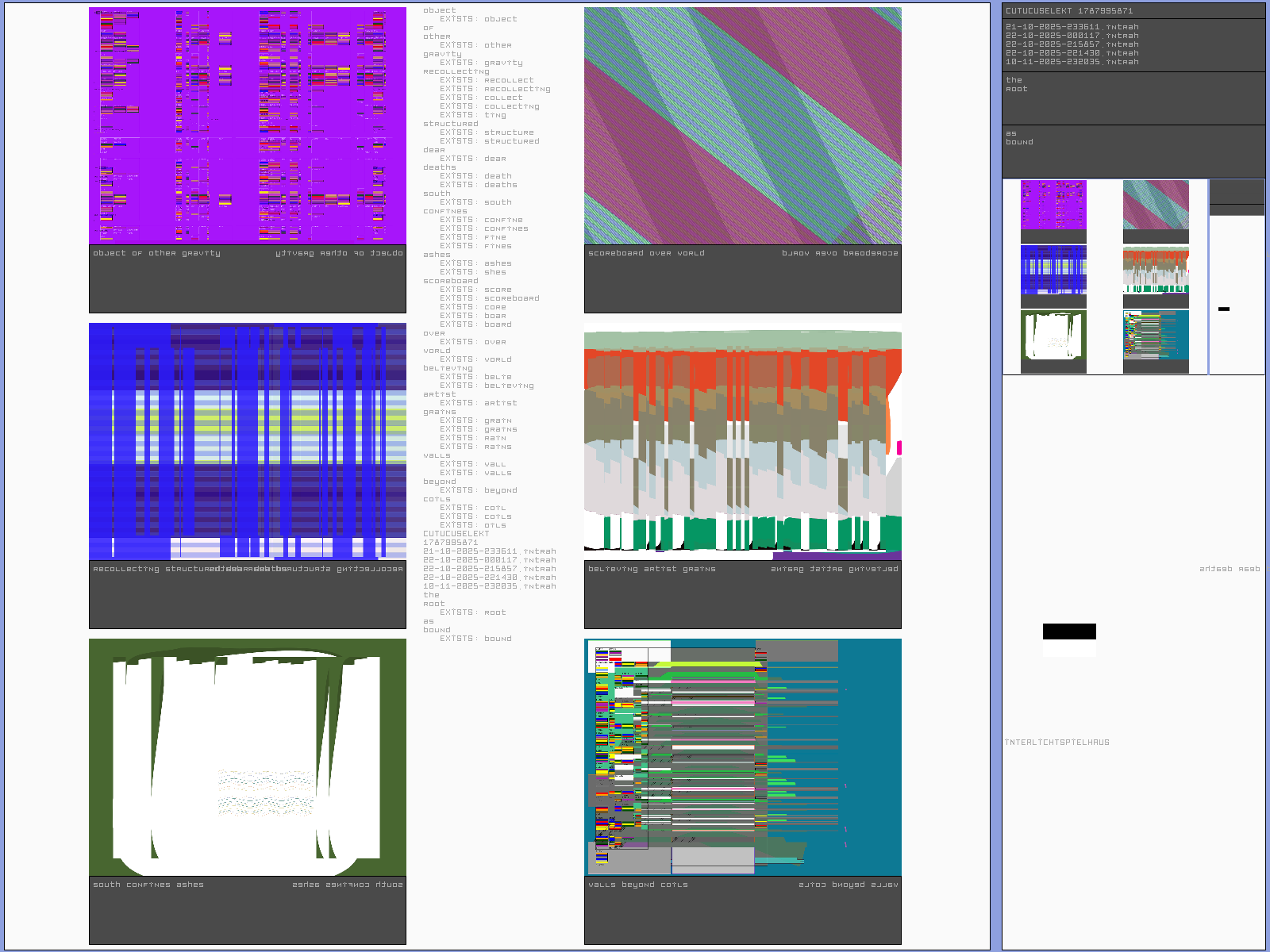This screenshot has width=1270, height=952.
Task: Select the small magenta thumbnail in right panel
Action: [x=1053, y=205]
